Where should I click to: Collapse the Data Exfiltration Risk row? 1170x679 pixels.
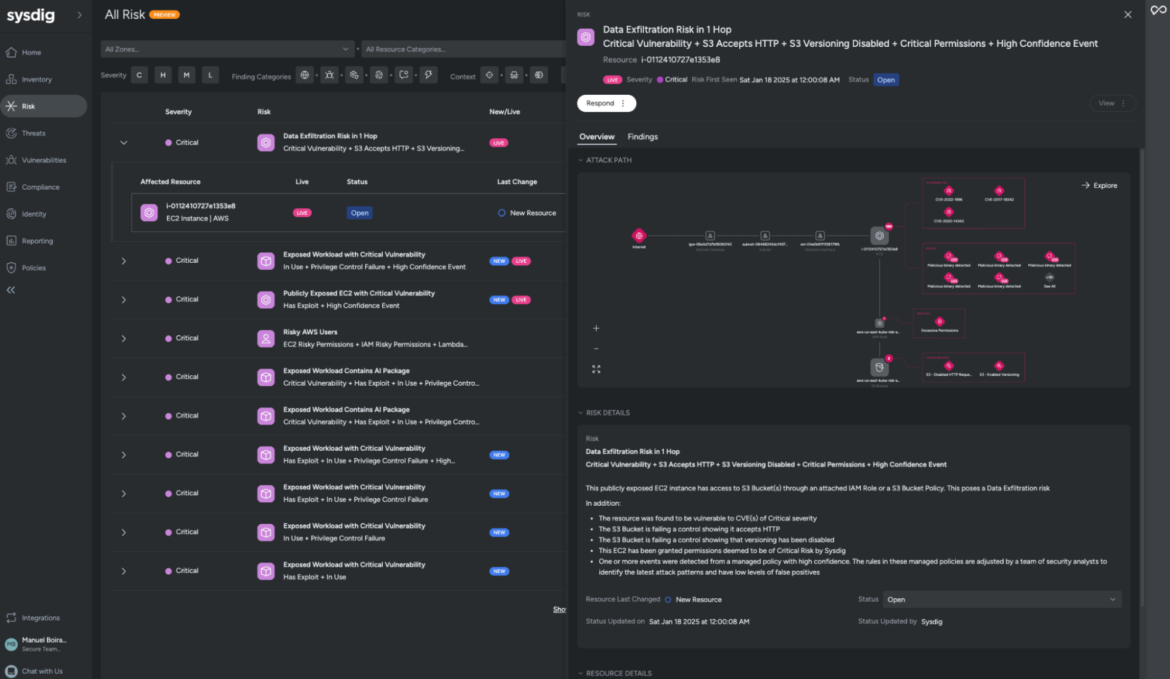pyautogui.click(x=124, y=143)
